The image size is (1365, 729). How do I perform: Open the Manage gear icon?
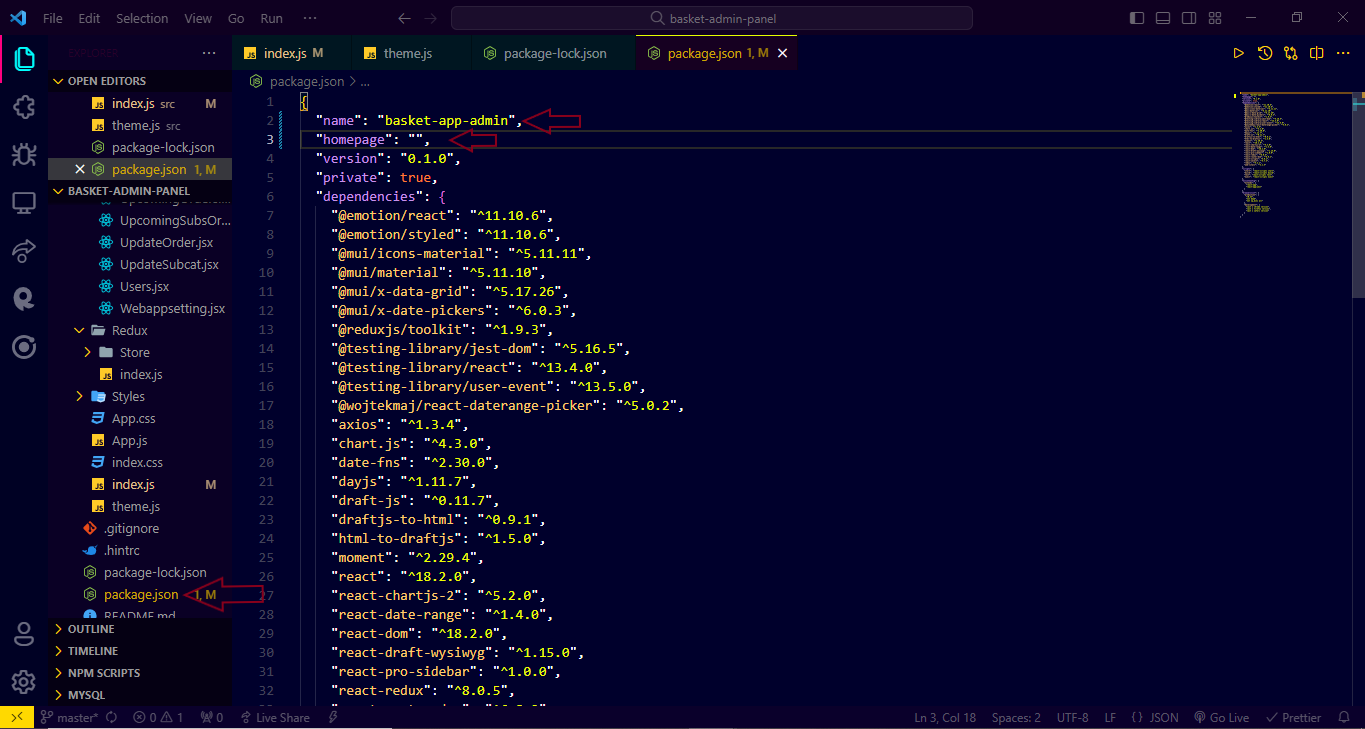24,682
